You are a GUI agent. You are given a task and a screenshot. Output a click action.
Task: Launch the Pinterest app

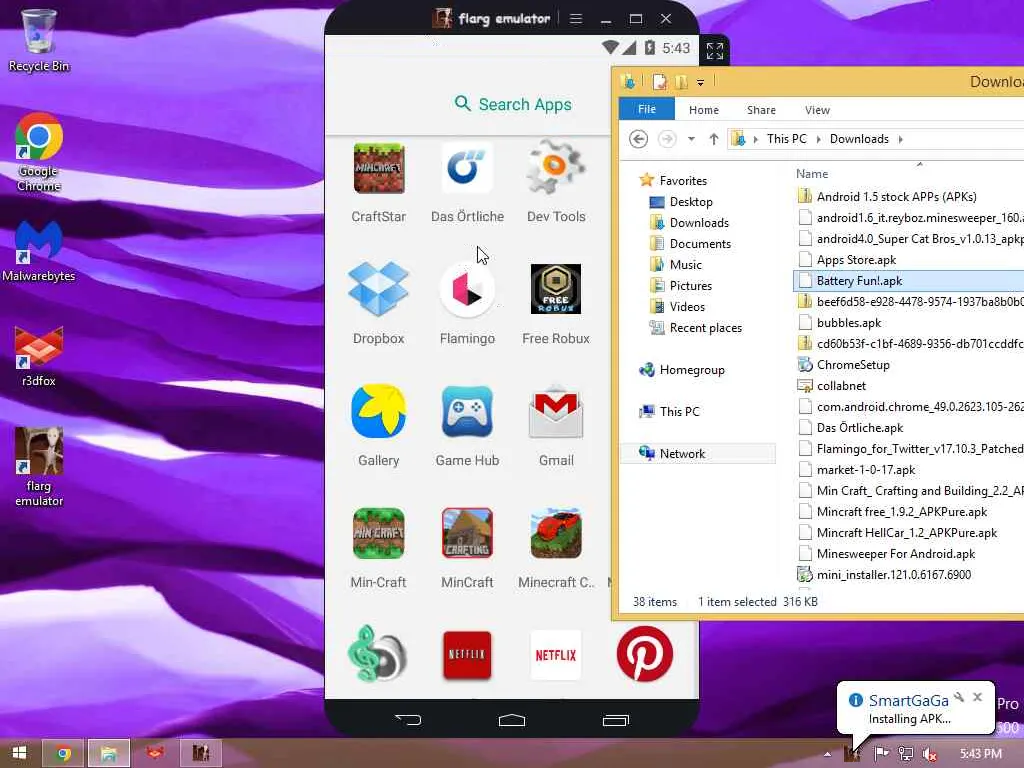click(645, 654)
